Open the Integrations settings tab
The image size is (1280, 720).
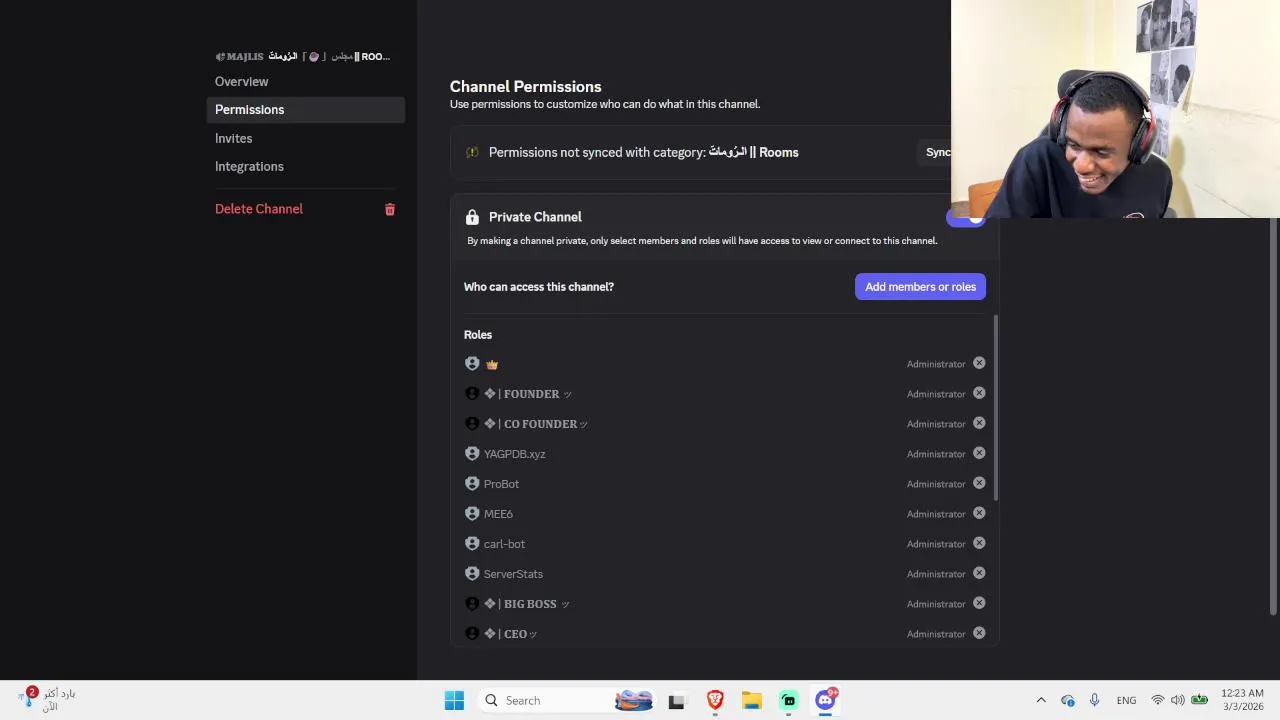305,166
